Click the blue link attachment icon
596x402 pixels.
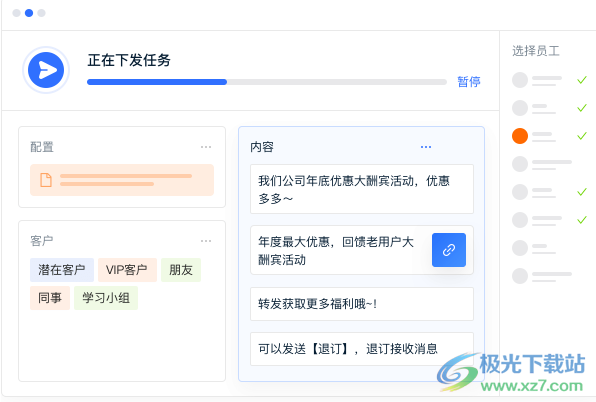[x=449, y=250]
